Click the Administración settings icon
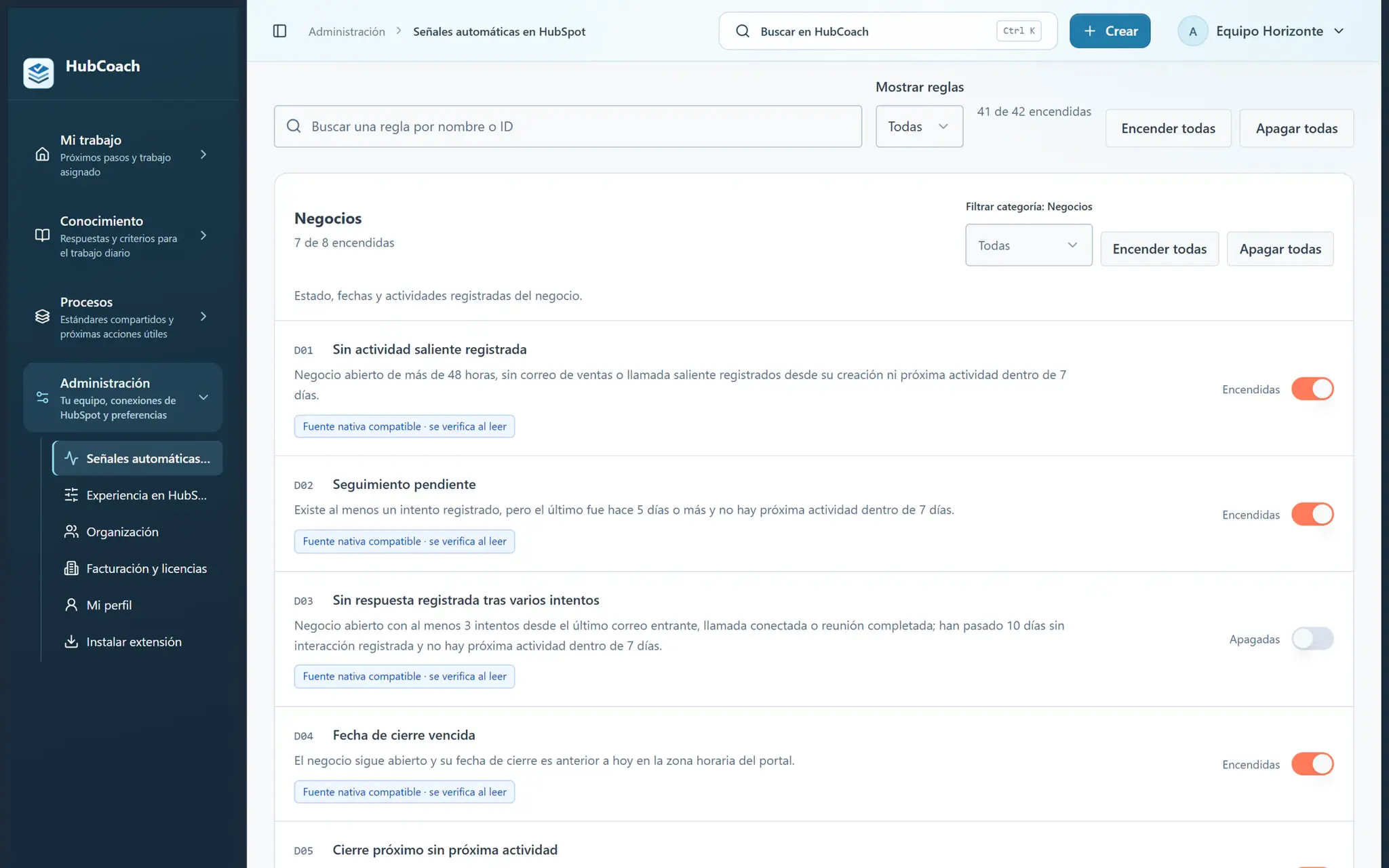Screen dimensions: 1389x868 (42, 397)
